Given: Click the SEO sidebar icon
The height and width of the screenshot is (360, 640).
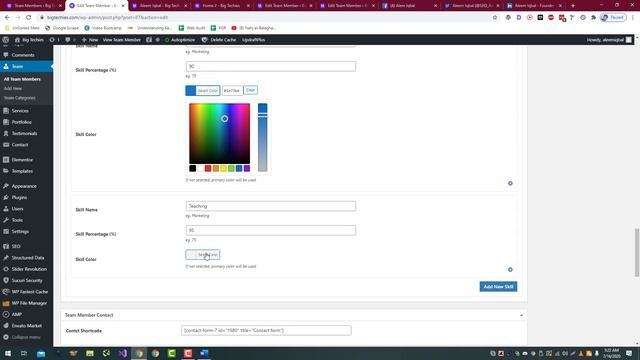Looking at the screenshot, I should 6,246.
